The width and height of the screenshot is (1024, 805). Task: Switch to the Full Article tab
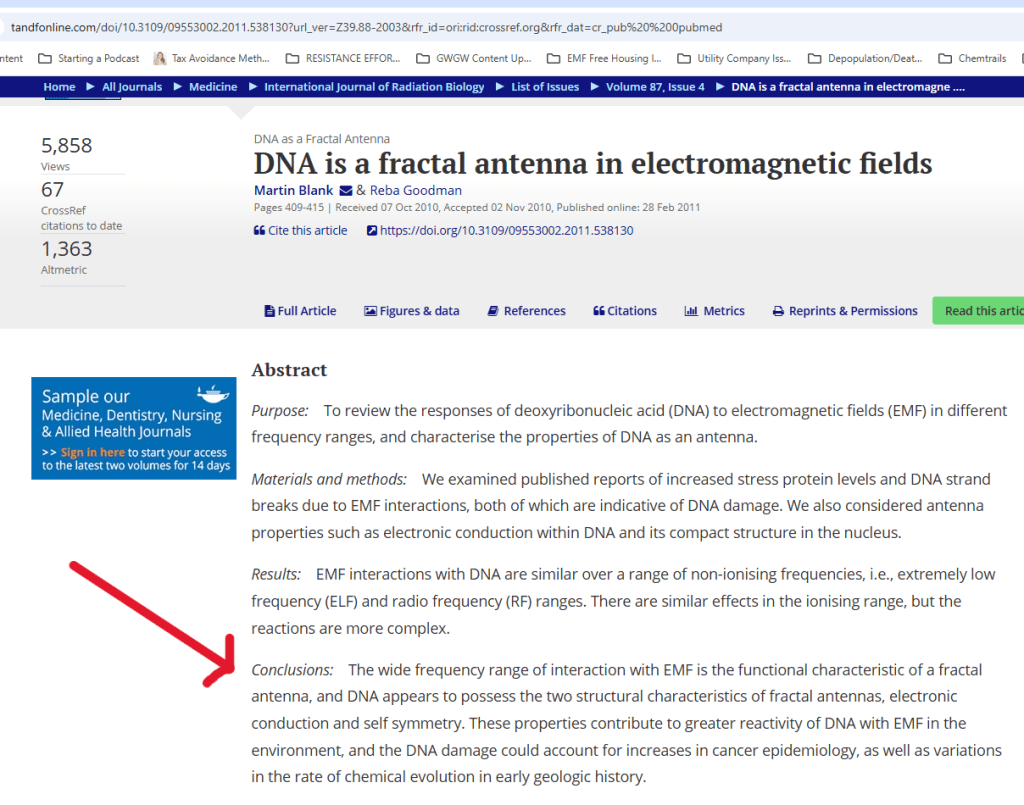pyautogui.click(x=300, y=311)
